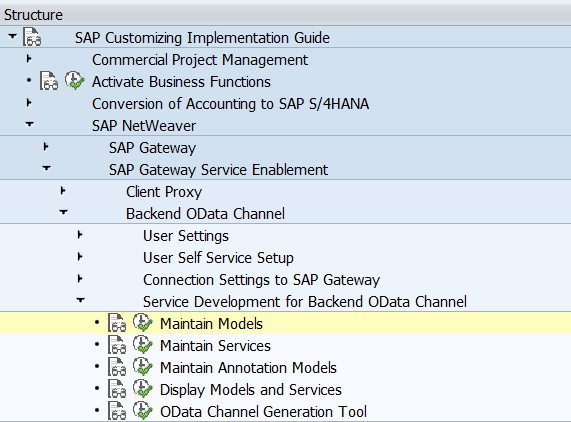Click the Maintain Services text entry
The width and height of the screenshot is (571, 422).
click(x=215, y=346)
